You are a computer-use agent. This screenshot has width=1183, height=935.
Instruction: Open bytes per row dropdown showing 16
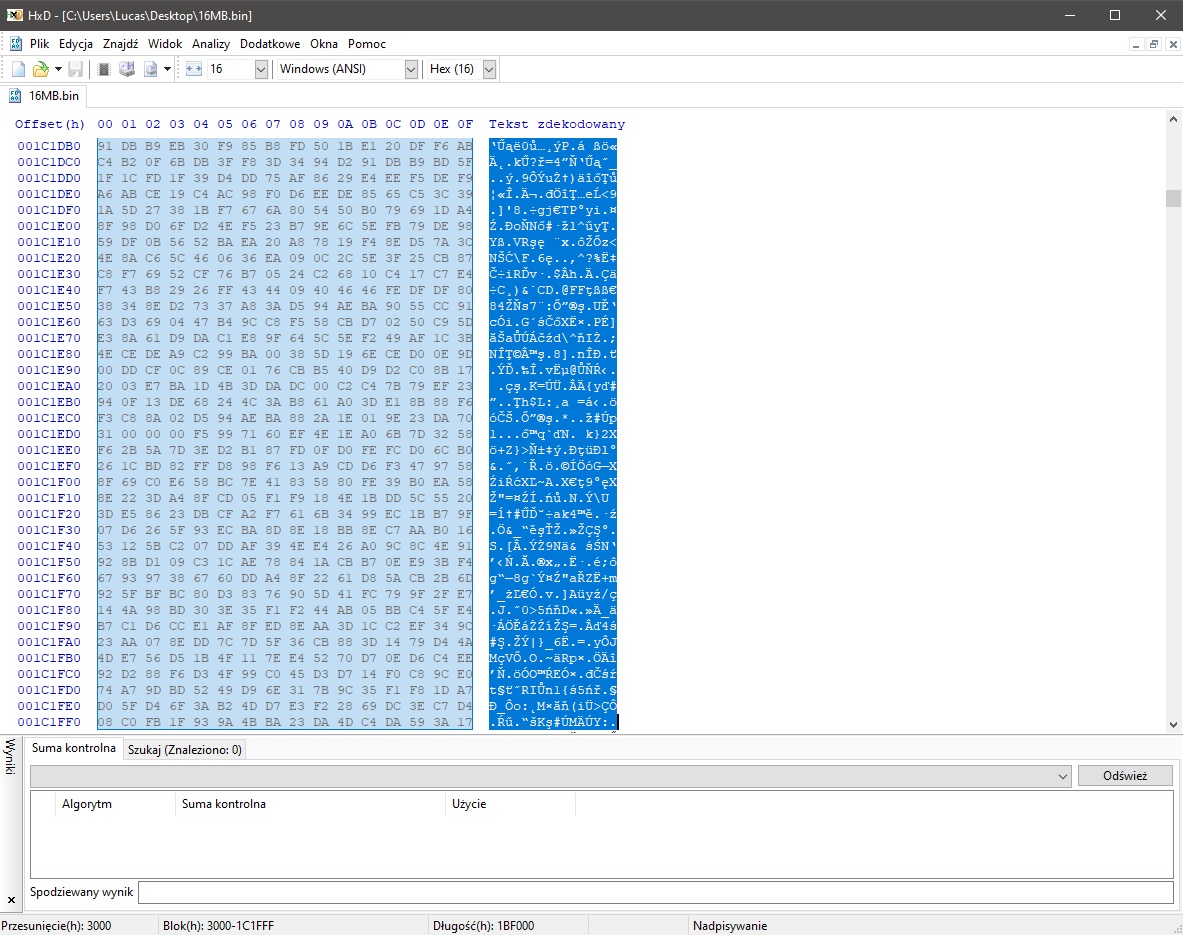(261, 69)
